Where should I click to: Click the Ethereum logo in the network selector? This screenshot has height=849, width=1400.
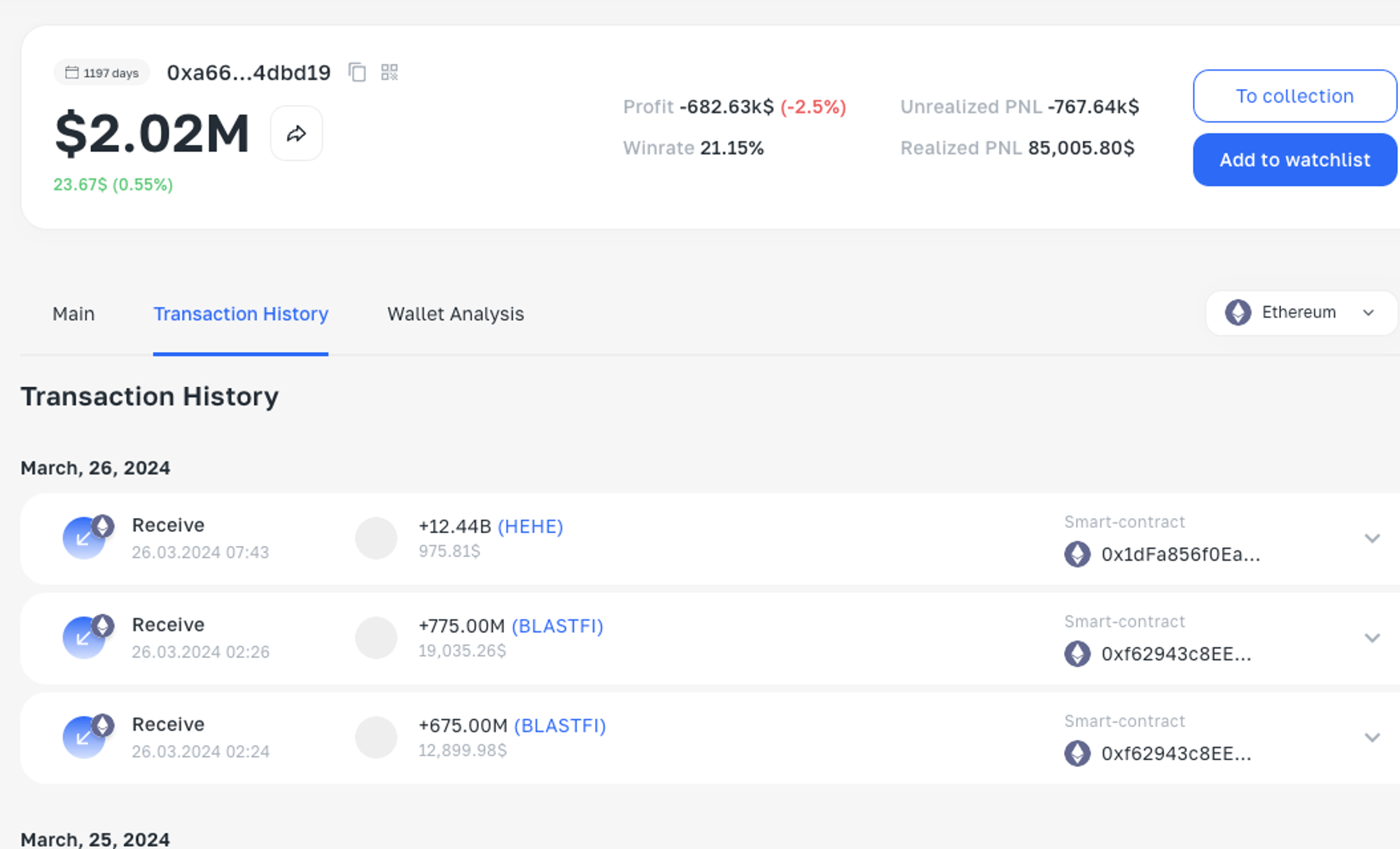[x=1238, y=313]
